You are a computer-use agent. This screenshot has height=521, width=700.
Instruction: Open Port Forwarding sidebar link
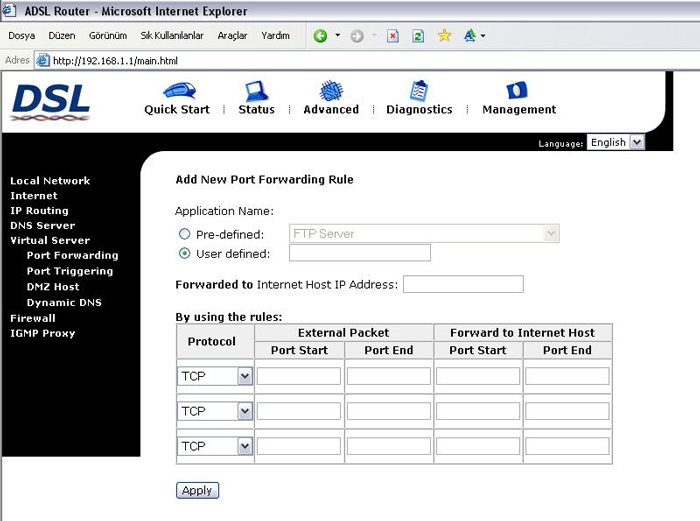pos(72,255)
